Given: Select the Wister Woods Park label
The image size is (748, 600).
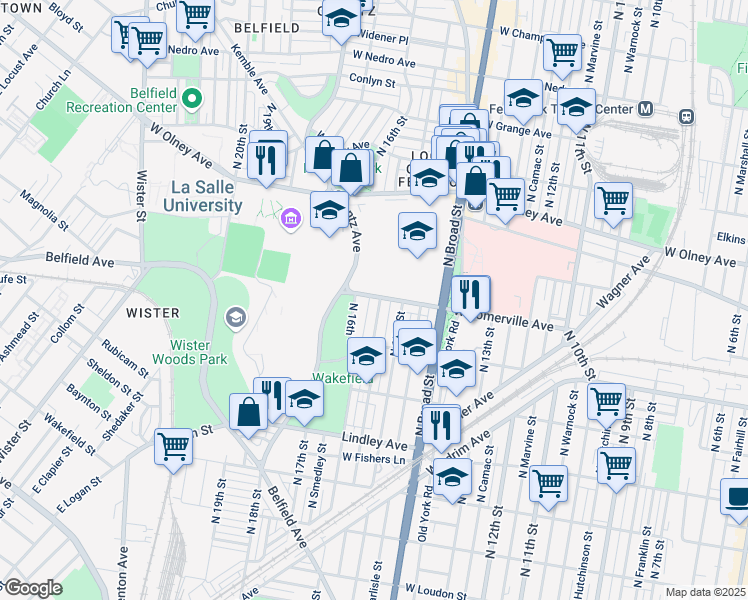Looking at the screenshot, I should [190, 352].
